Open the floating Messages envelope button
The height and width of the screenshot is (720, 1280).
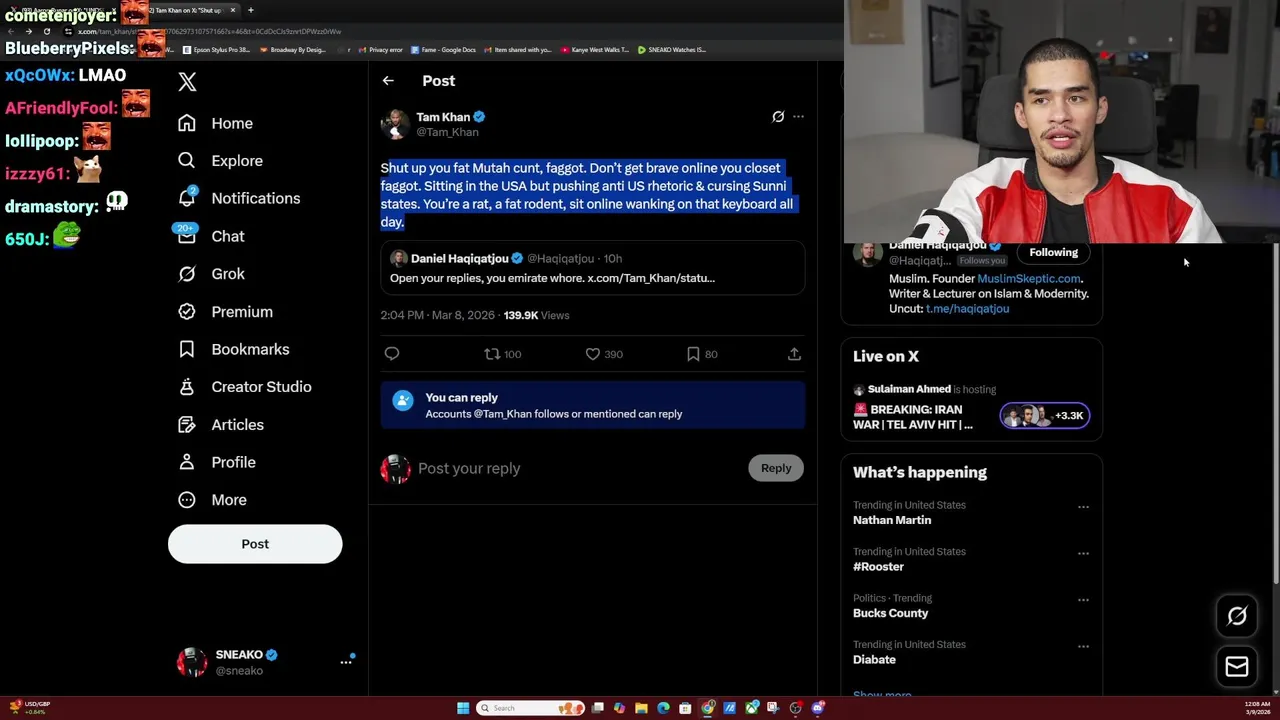point(1237,667)
